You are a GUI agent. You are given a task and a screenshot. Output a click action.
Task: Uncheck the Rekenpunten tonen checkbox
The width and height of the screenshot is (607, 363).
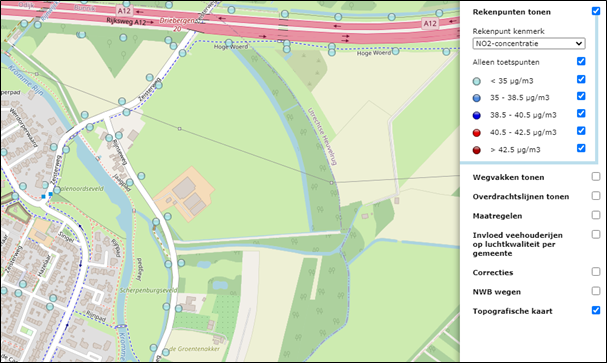click(x=596, y=11)
